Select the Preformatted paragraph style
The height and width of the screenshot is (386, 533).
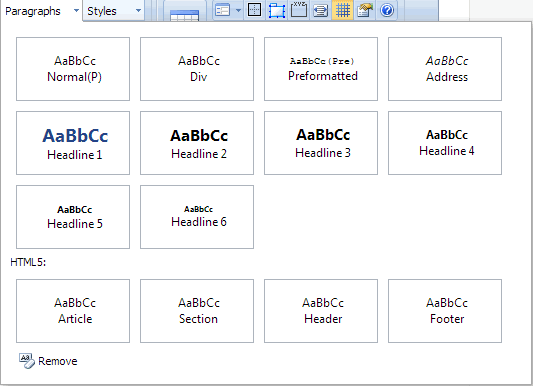click(321, 69)
